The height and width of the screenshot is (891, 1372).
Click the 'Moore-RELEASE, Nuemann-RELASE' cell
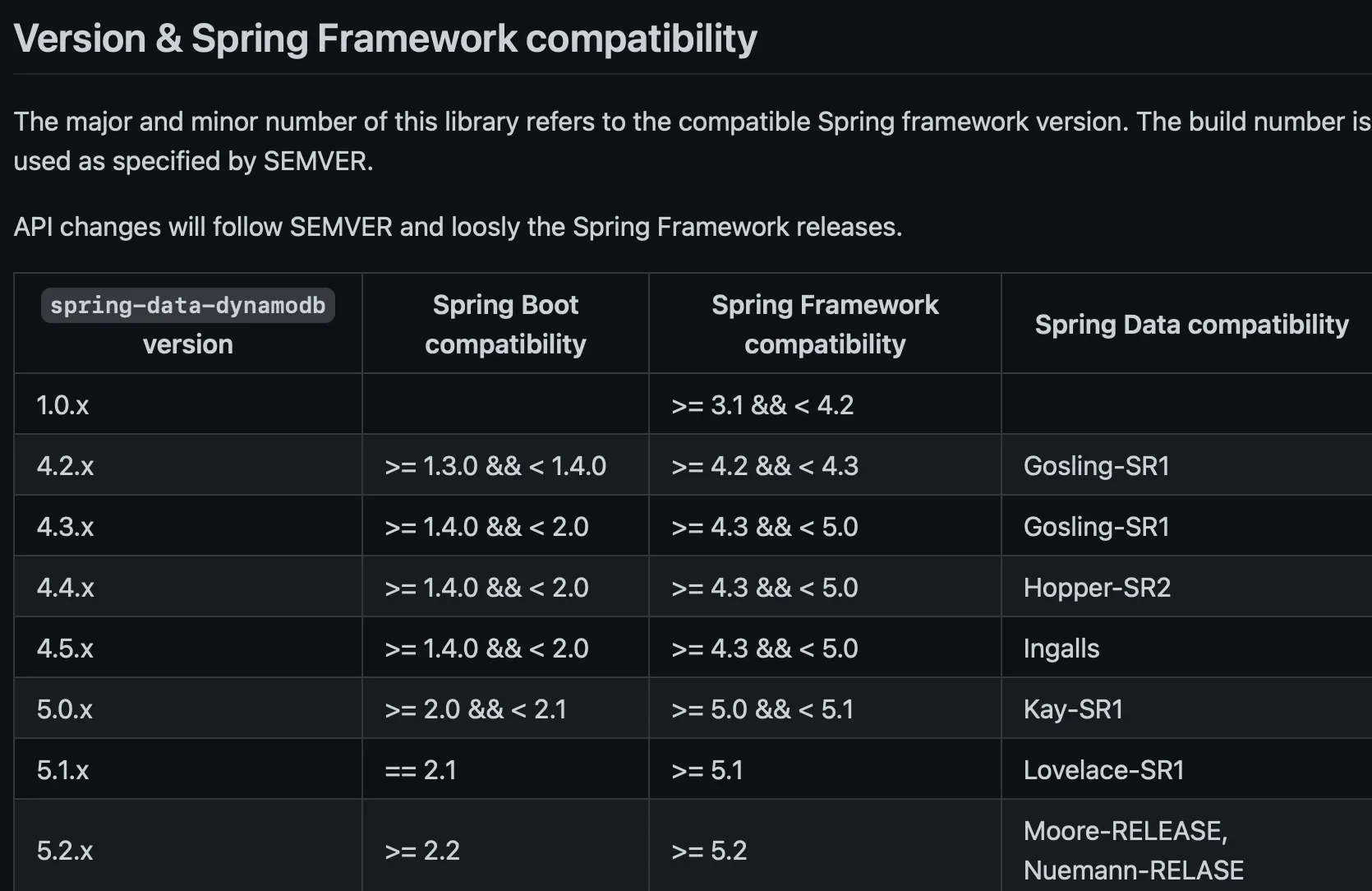point(1133,850)
